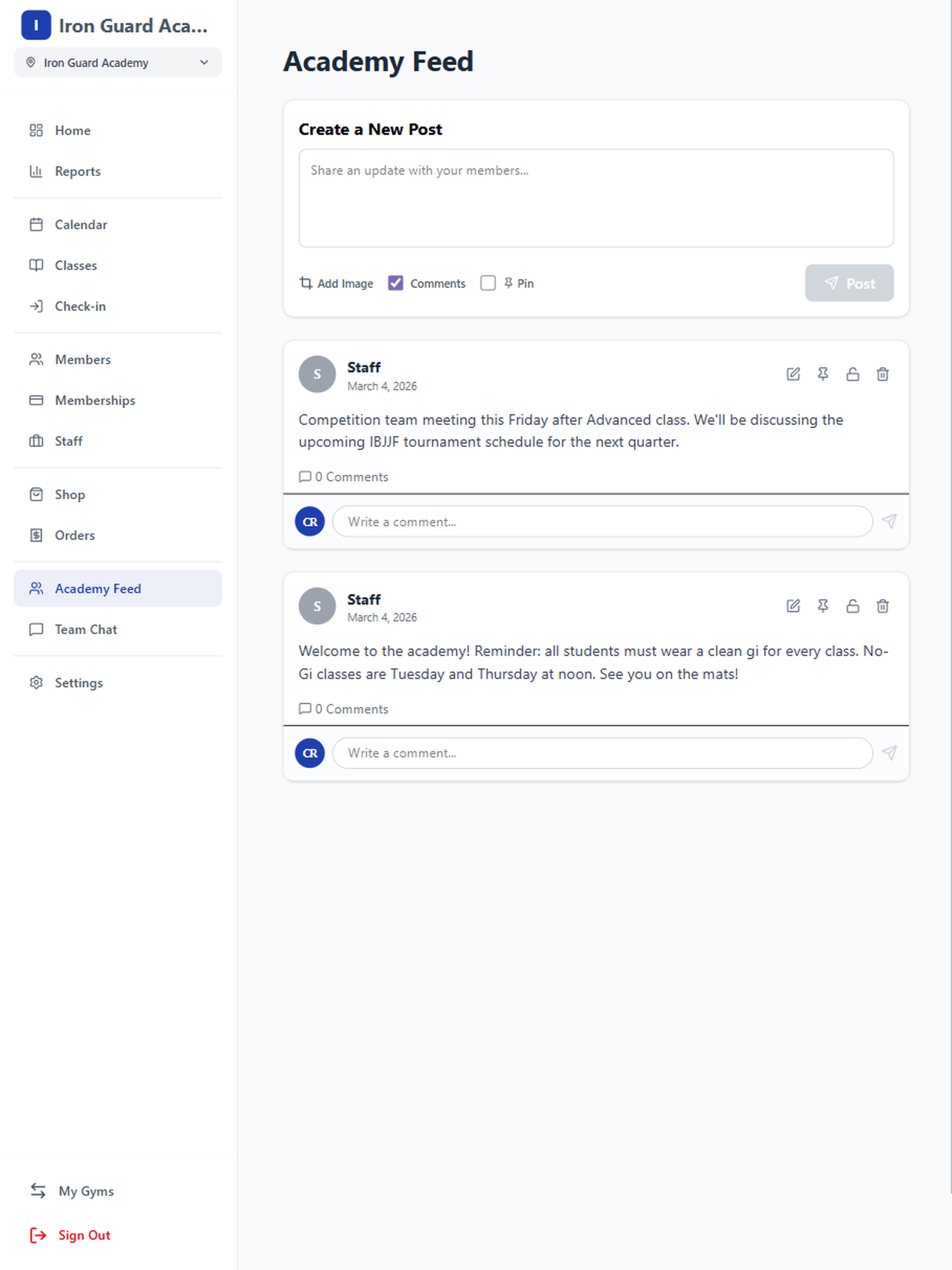The image size is (952, 1270).
Task: View Orders from sidebar
Action: pos(118,535)
